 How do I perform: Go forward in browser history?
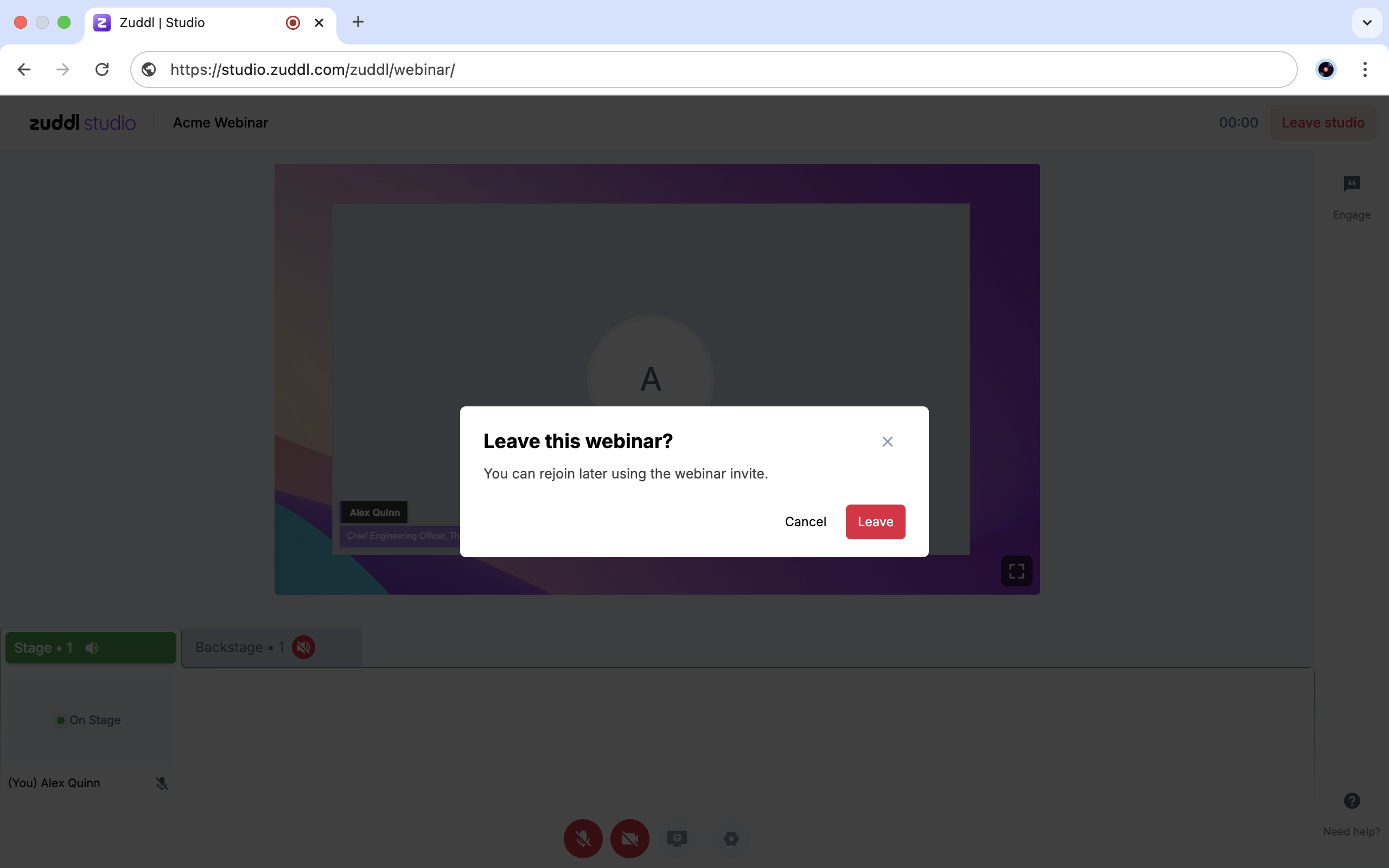pyautogui.click(x=62, y=69)
